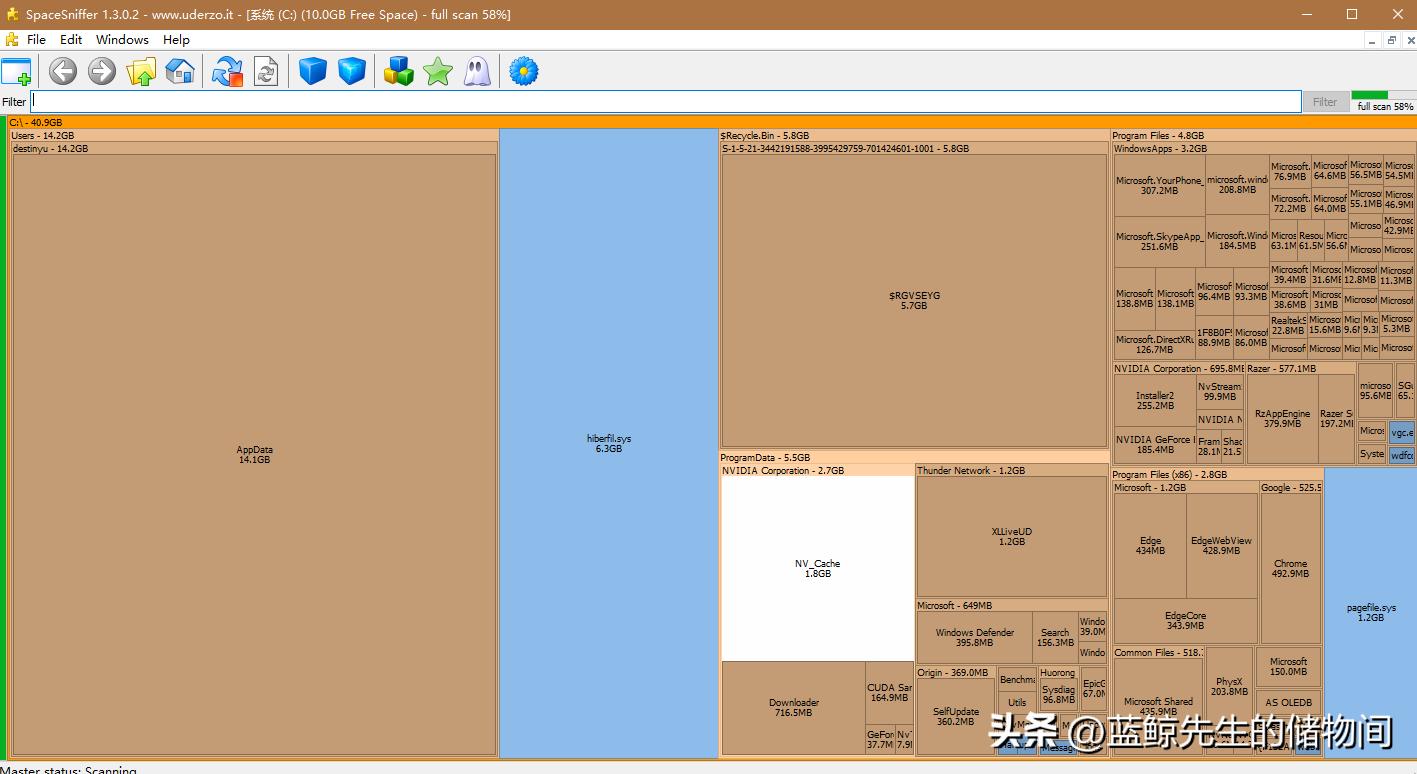Click the full scan progress bar
Image resolution: width=1417 pixels, height=774 pixels.
(x=1383, y=98)
